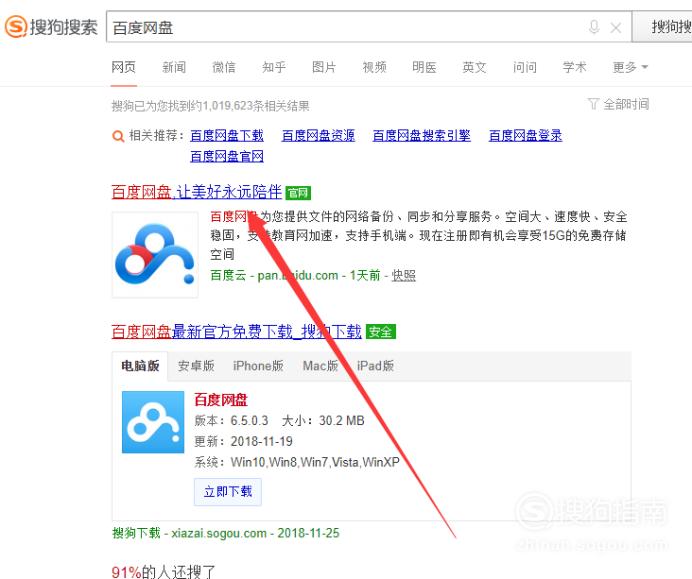Open the 明医 tab
This screenshot has width=692, height=579.
pyautogui.click(x=424, y=68)
